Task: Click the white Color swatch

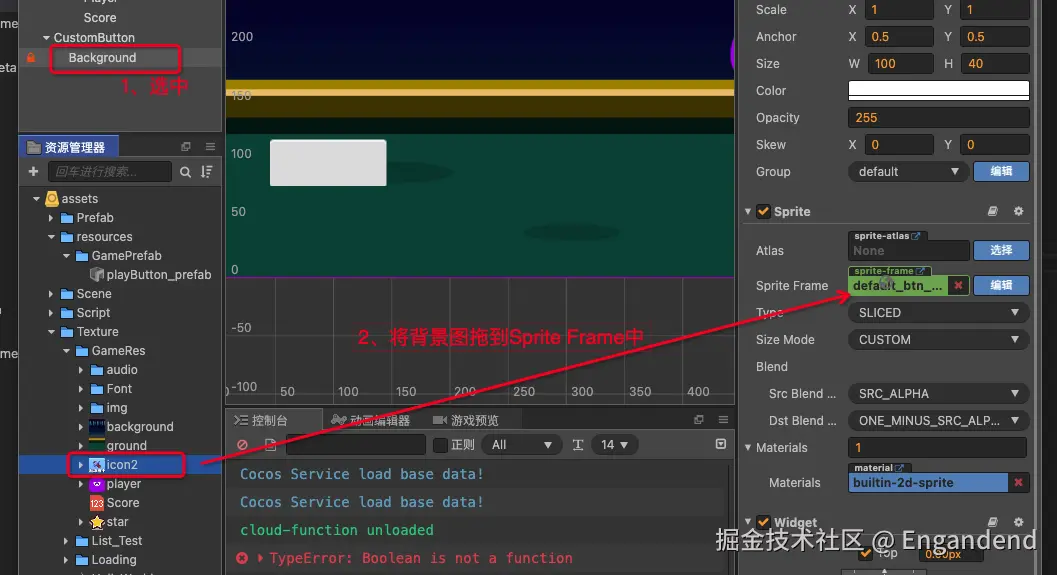Action: pyautogui.click(x=938, y=90)
